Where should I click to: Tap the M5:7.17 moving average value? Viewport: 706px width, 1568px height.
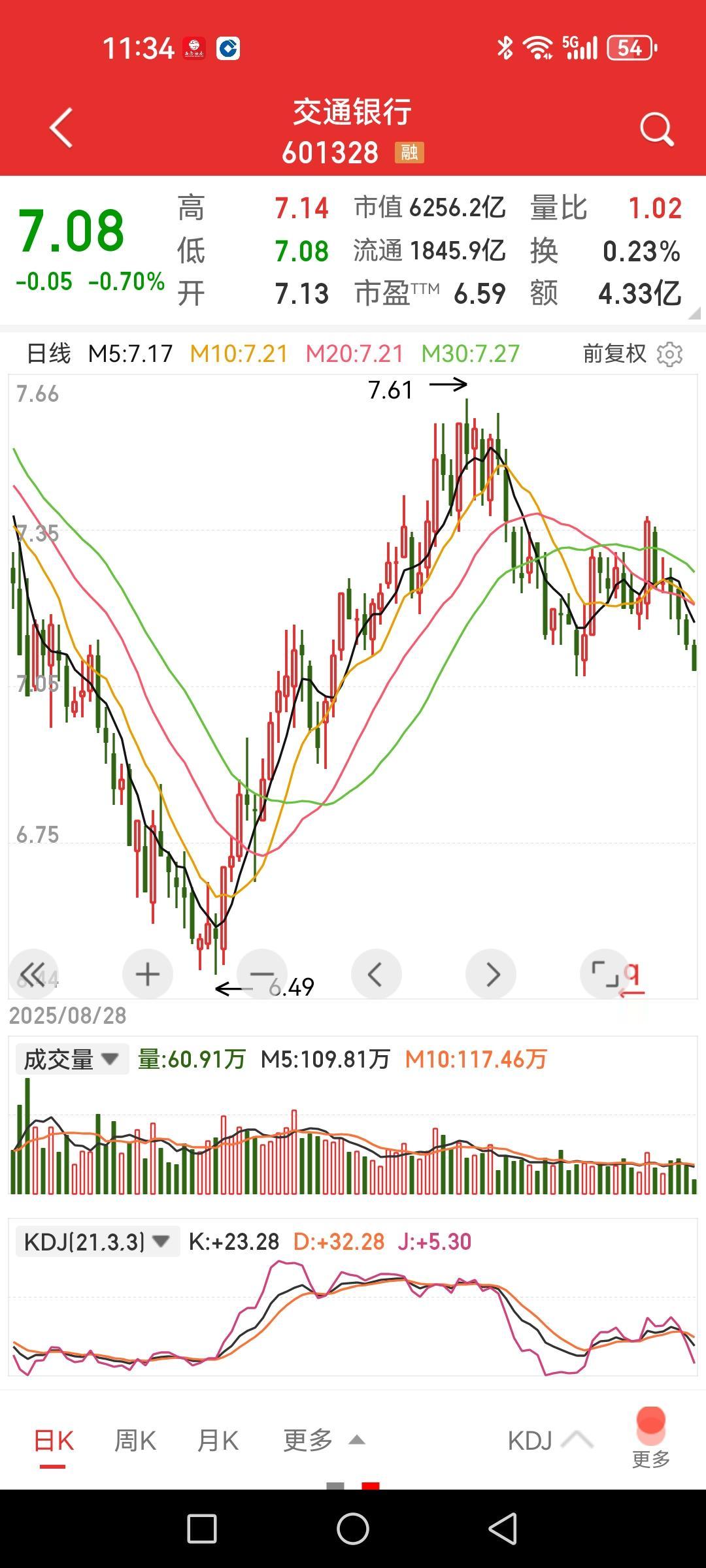coord(130,353)
